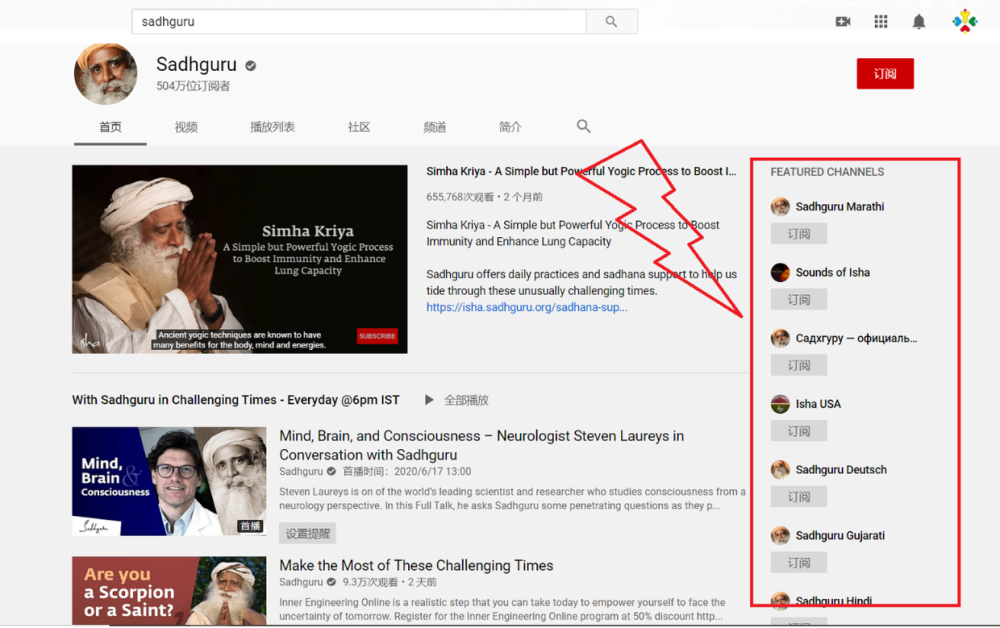Screen dimensions: 1000x628
Task: Open the create video camera icon
Action: (x=843, y=22)
